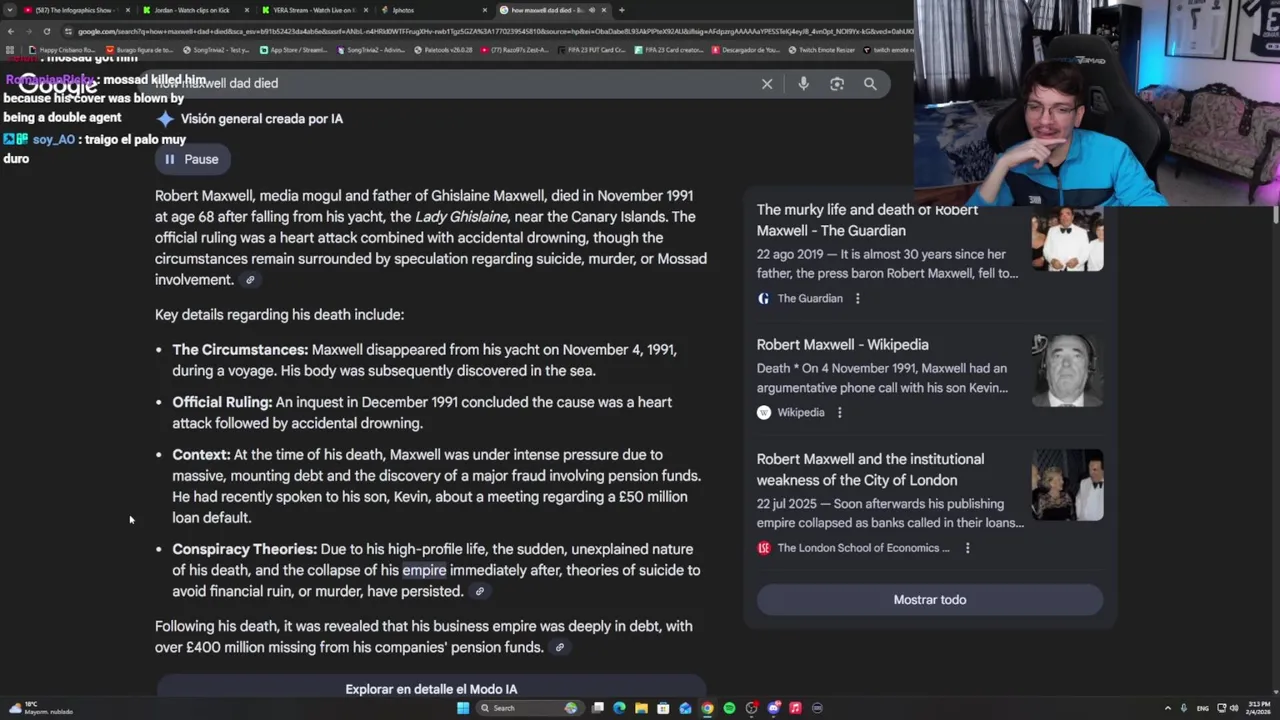
Task: Submit search with the magnifying glass icon
Action: pyautogui.click(x=870, y=84)
